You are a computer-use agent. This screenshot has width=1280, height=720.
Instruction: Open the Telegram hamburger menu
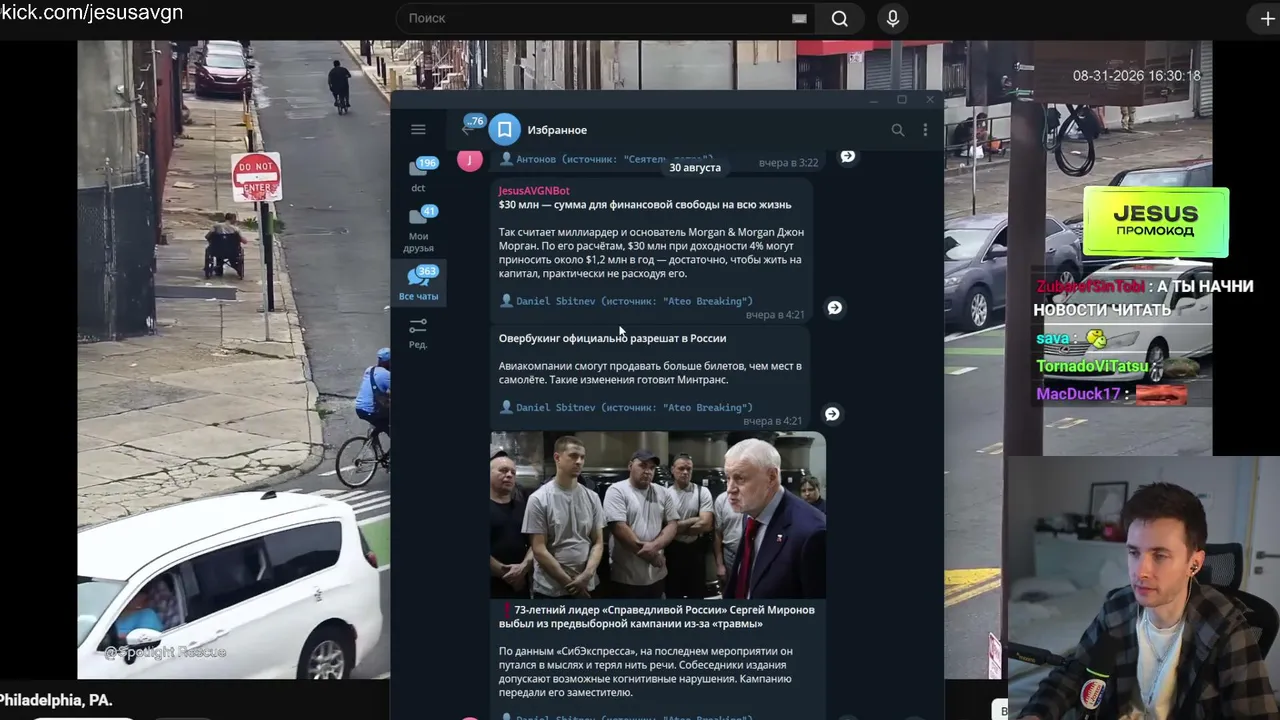tap(418, 129)
